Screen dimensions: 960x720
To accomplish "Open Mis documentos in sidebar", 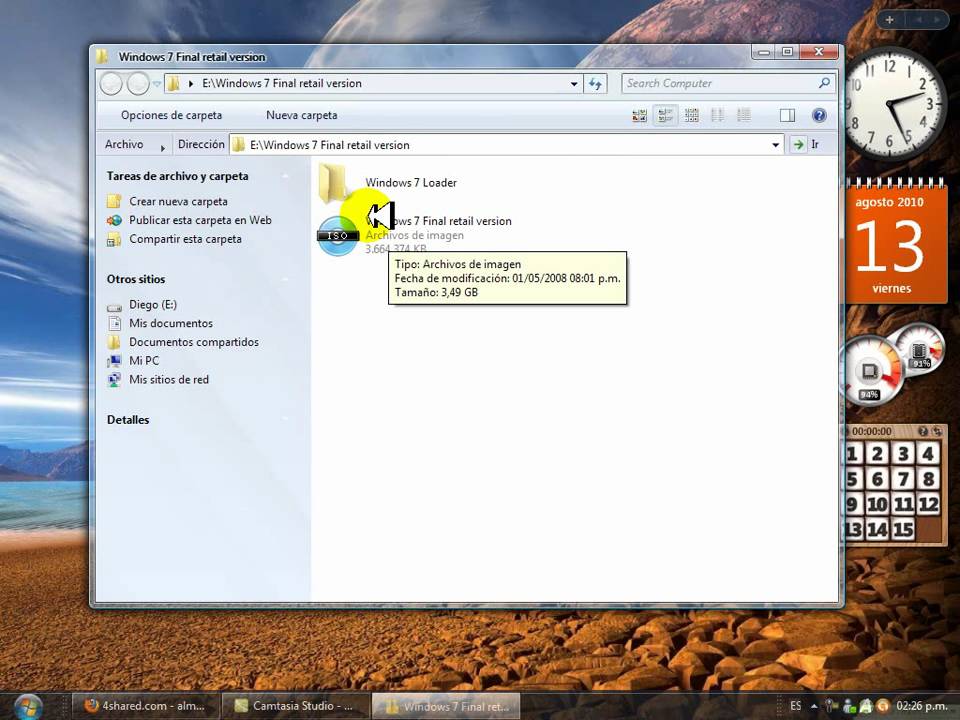I will click(171, 323).
